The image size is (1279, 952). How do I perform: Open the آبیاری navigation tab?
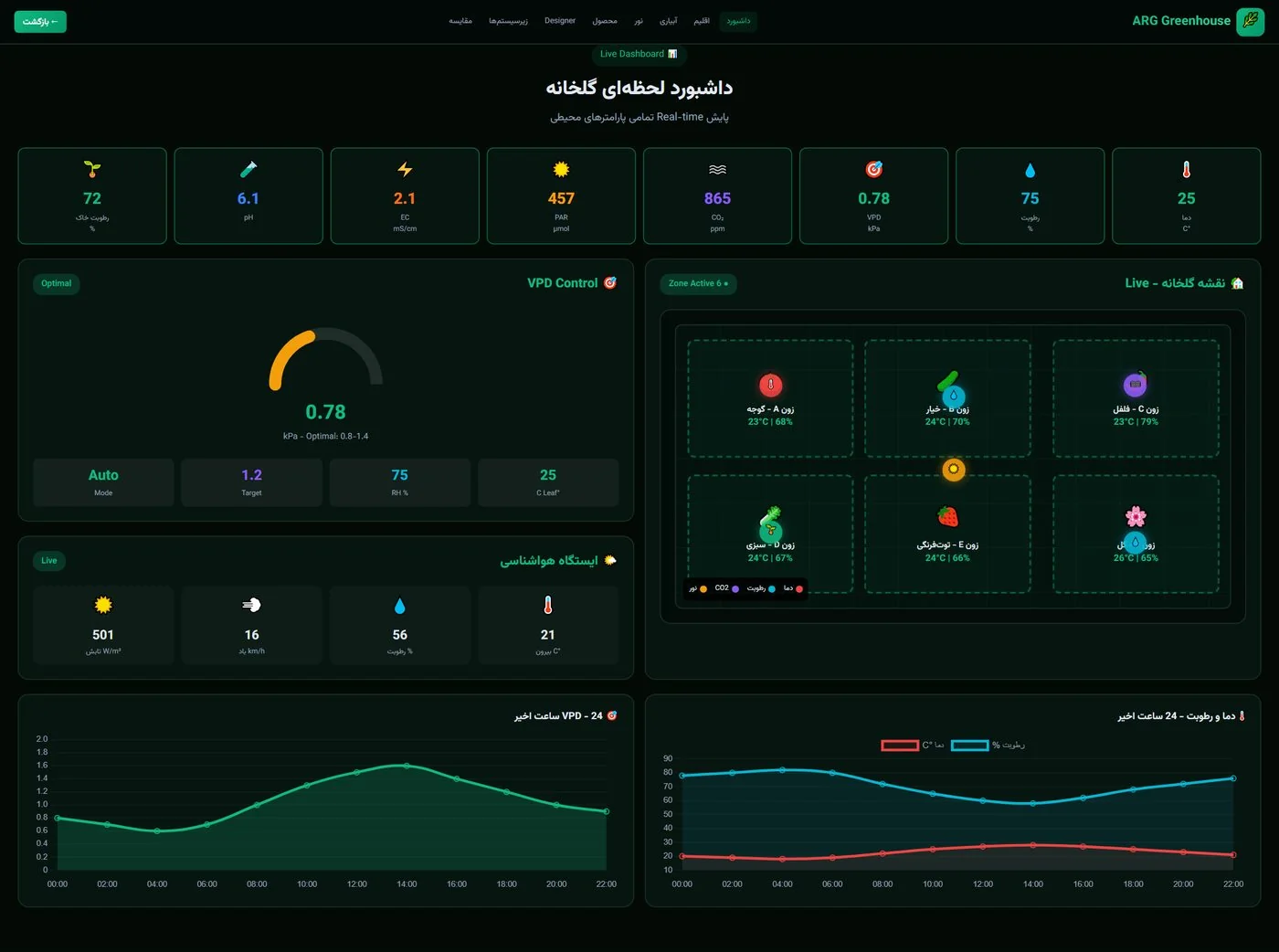pos(669,21)
